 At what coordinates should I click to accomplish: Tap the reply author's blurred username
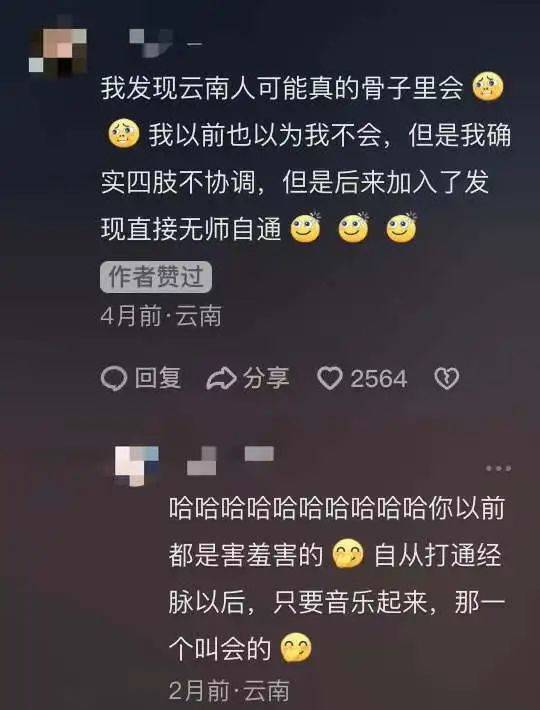230,461
